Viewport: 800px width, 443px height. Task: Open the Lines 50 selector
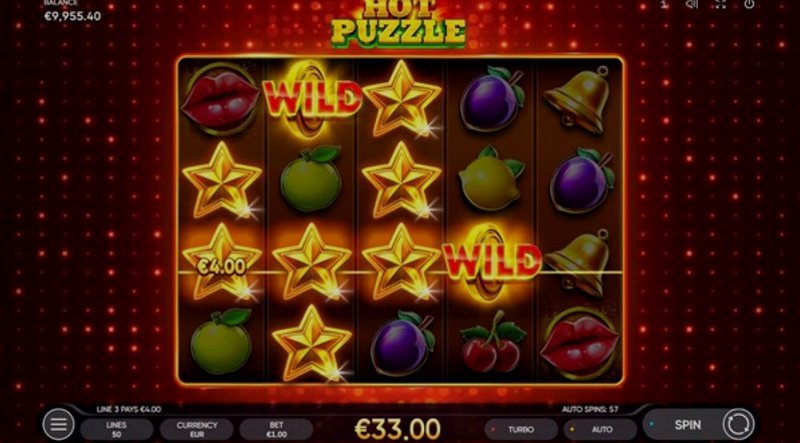coord(116,429)
